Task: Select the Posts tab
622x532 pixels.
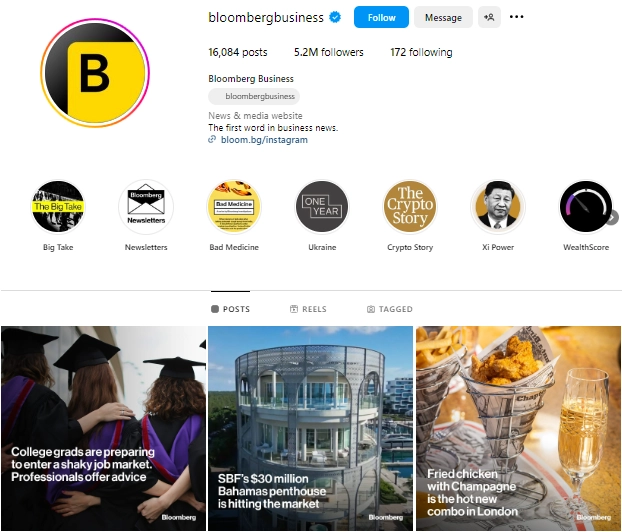Action: coord(230,309)
